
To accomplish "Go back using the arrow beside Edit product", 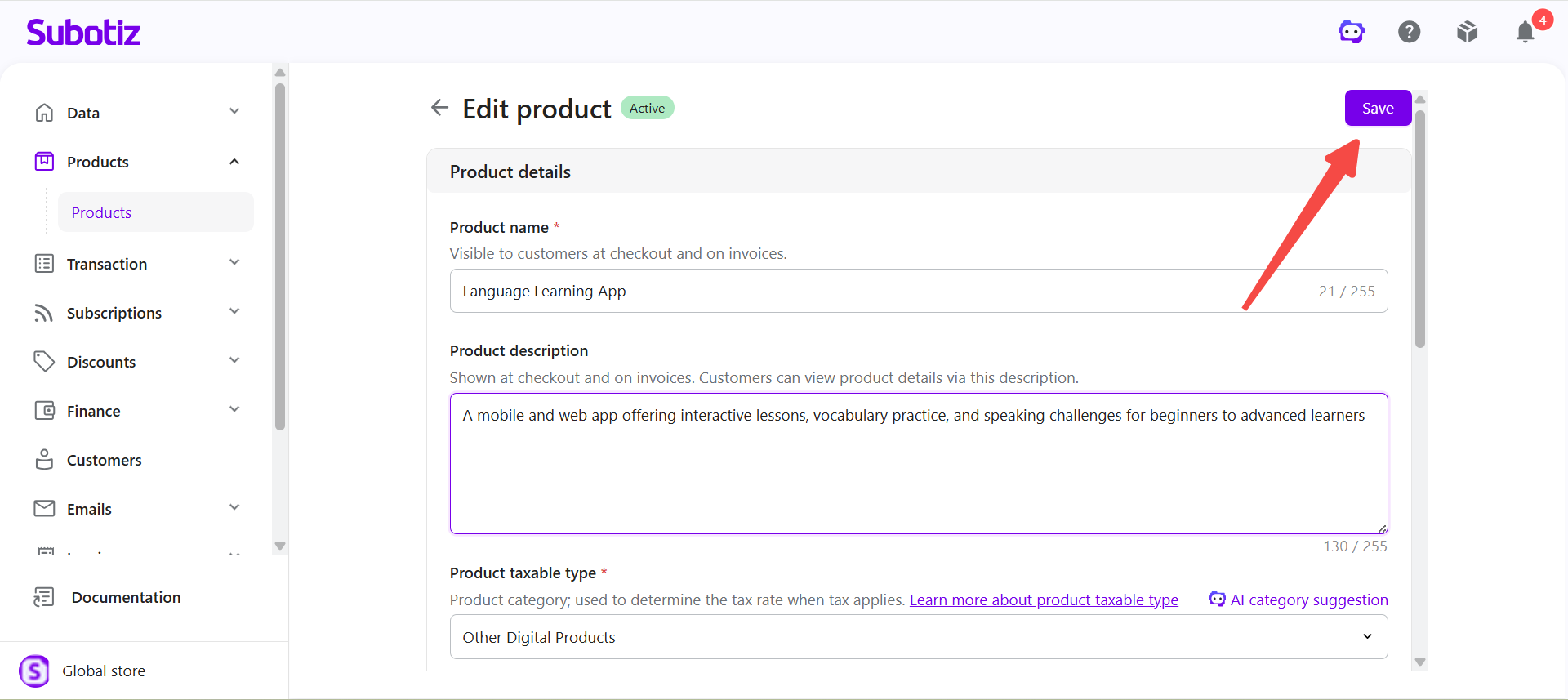I will [x=439, y=108].
